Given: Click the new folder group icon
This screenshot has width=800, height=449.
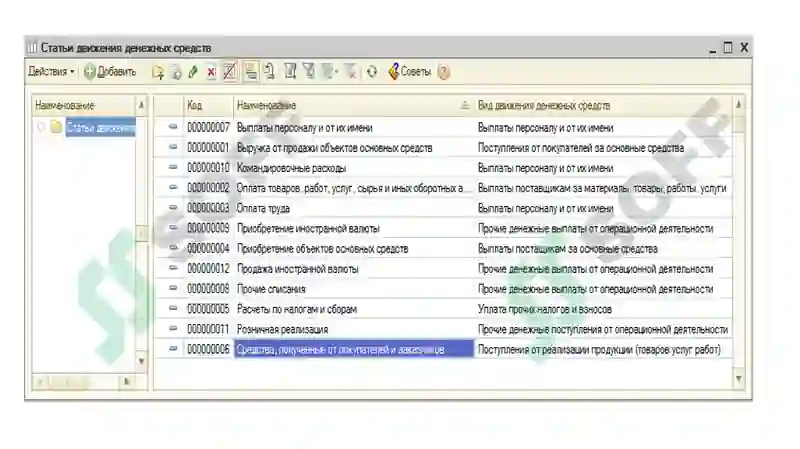Looking at the screenshot, I should 158,72.
